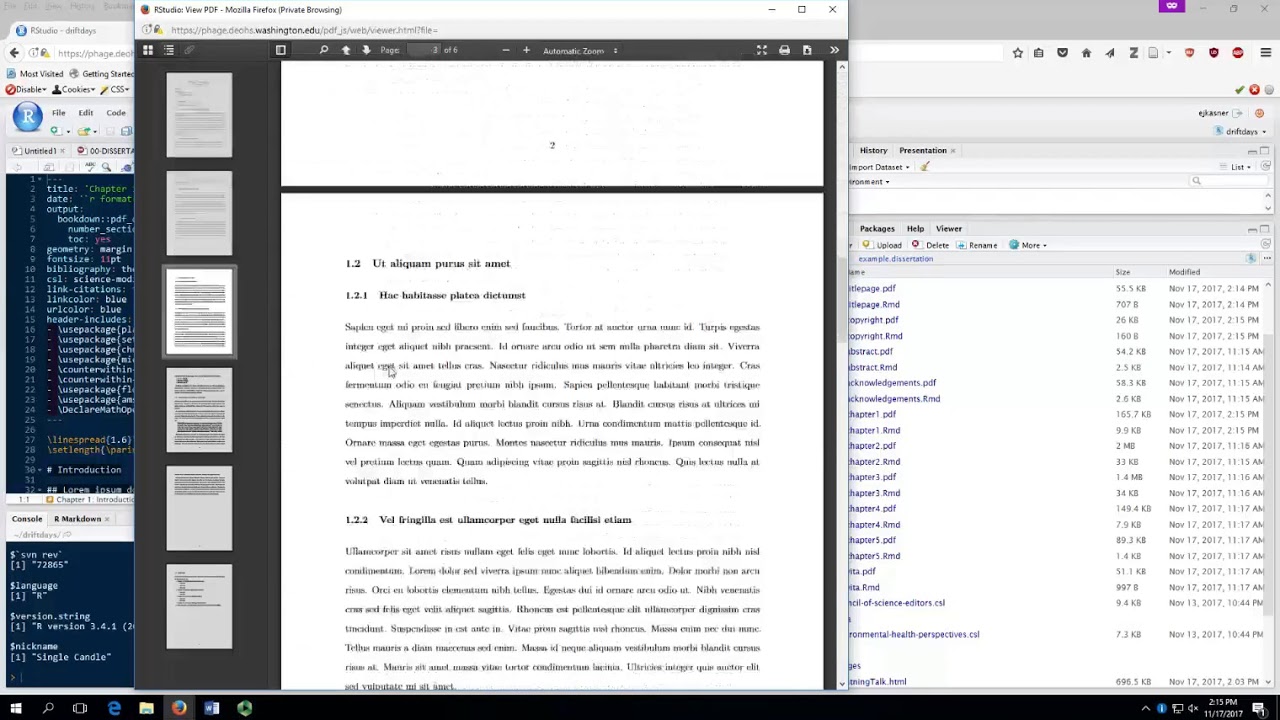The height and width of the screenshot is (720, 1280).
Task: Click the red Adblock extension icon
Action: (1238, 53)
